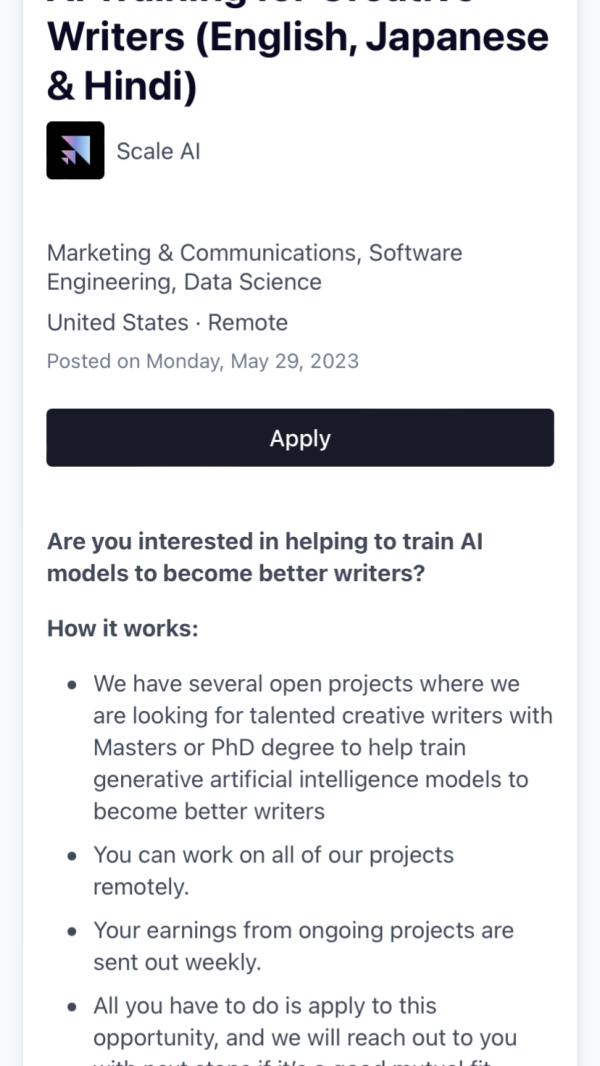The image size is (600, 1066).
Task: Click the Remote location label
Action: tap(248, 323)
